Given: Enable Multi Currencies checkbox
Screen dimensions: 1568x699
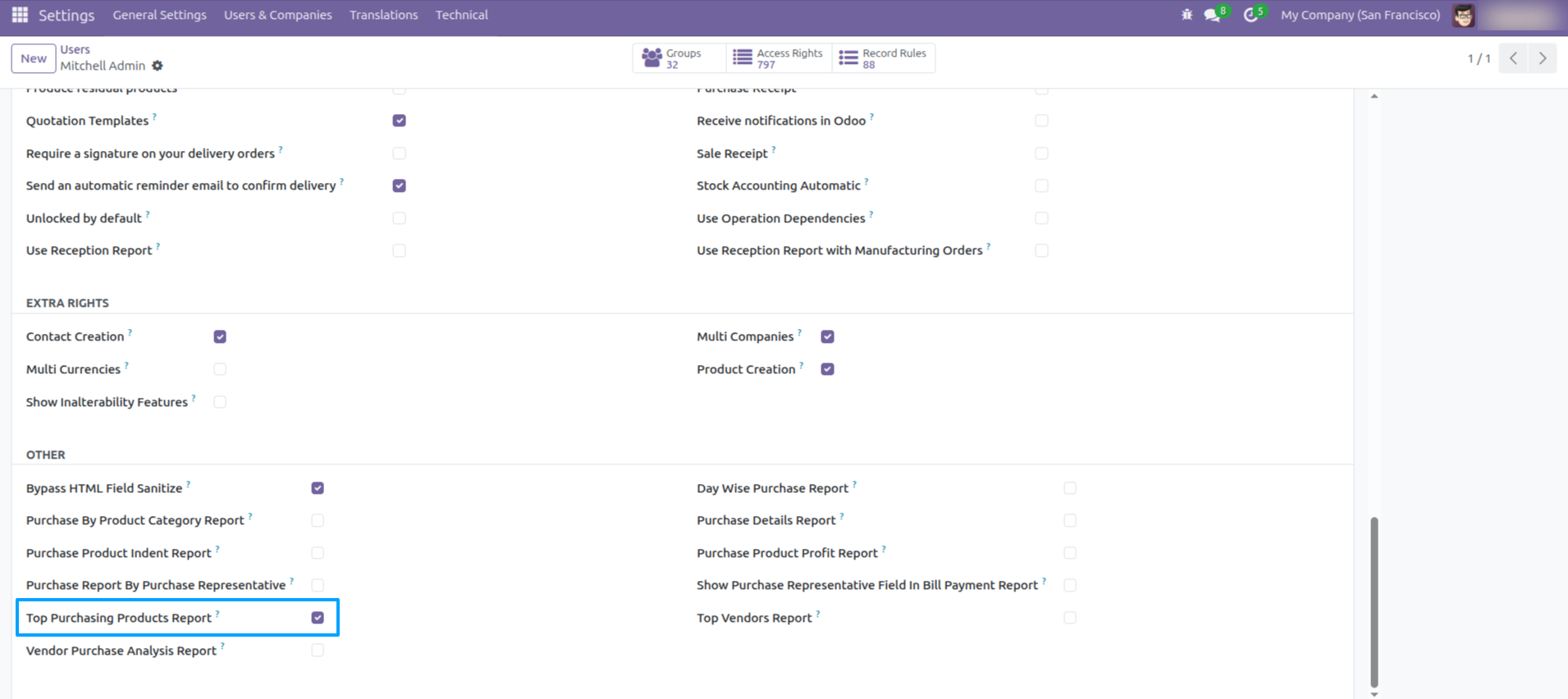Looking at the screenshot, I should point(220,369).
